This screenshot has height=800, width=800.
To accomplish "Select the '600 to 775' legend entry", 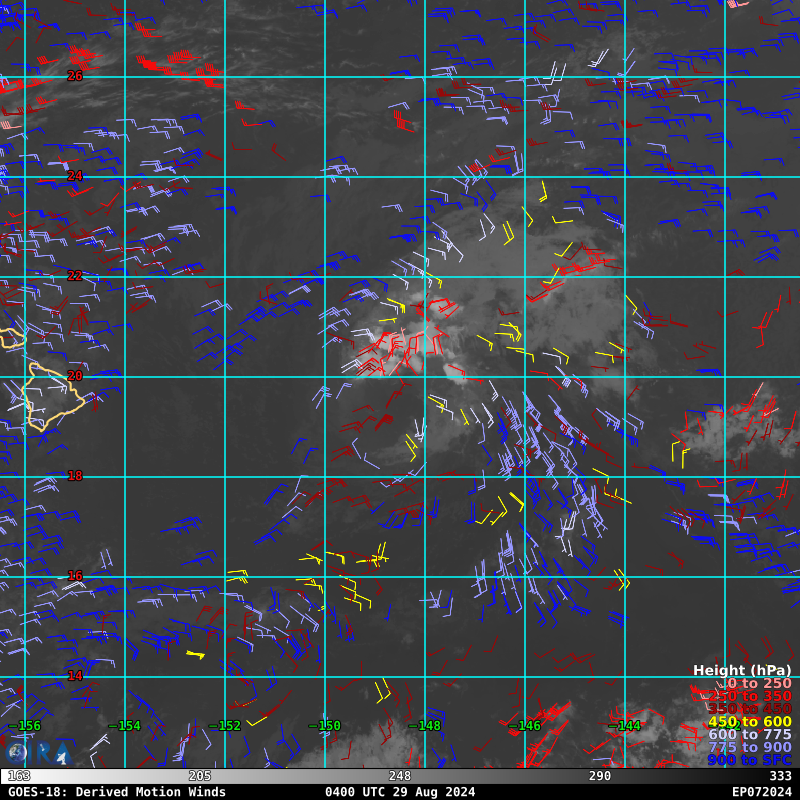I will [750, 734].
